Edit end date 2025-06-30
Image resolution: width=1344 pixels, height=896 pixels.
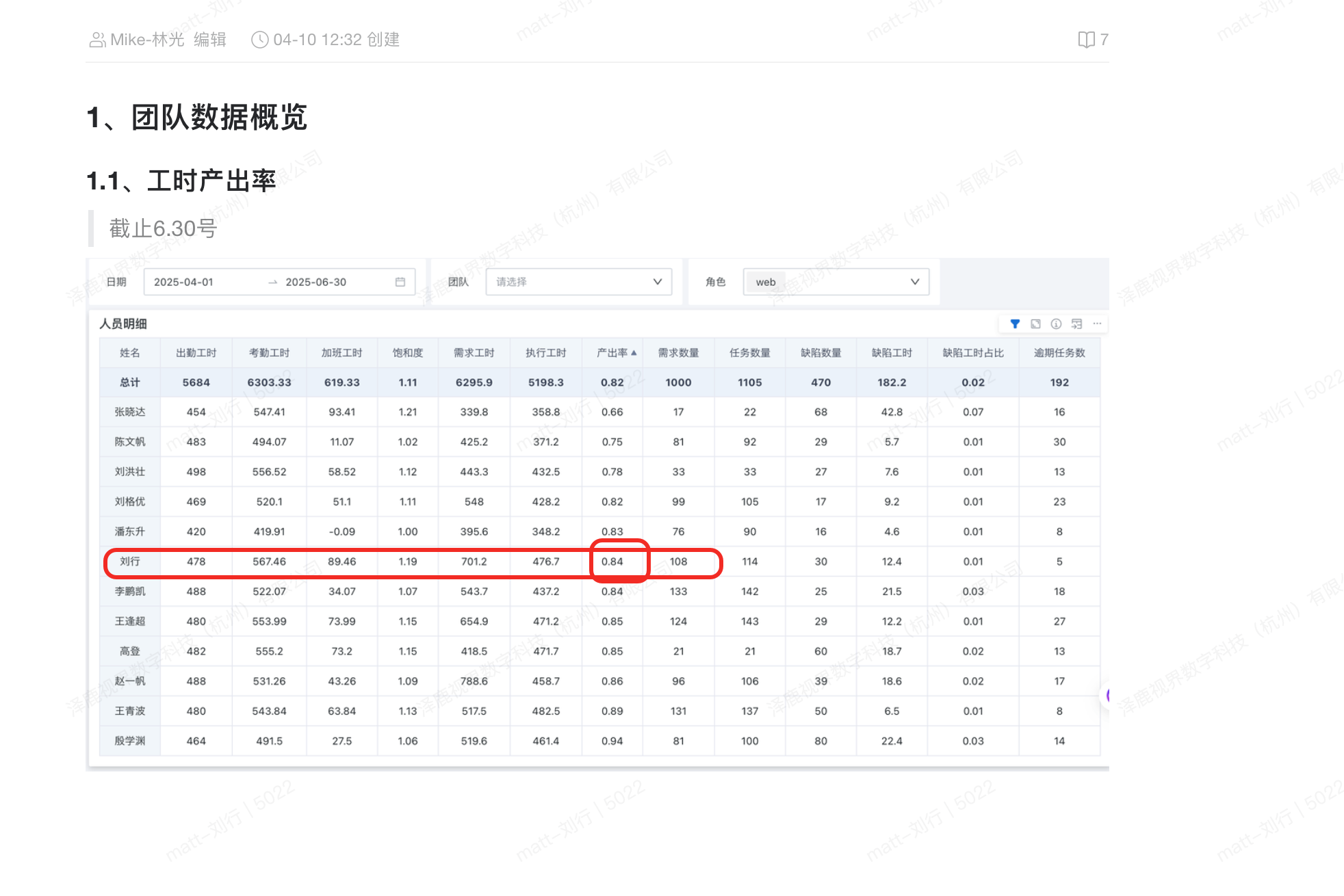click(315, 282)
